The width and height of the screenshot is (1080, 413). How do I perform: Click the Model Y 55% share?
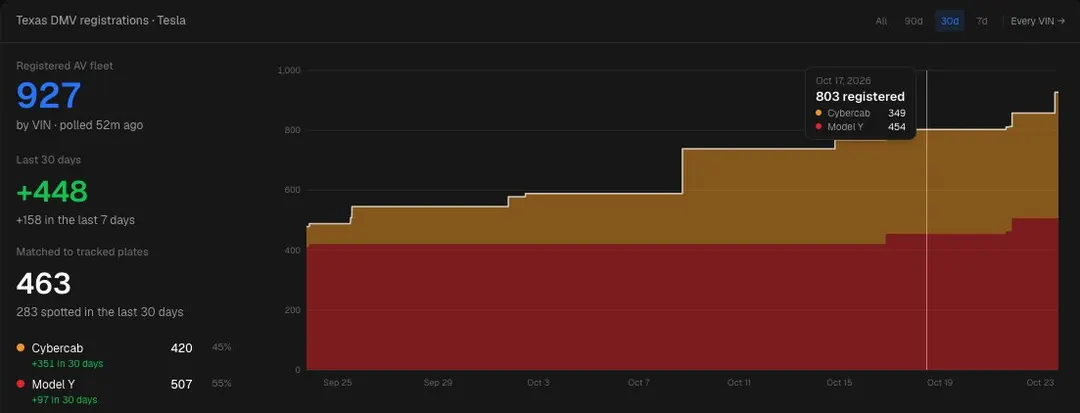222,383
